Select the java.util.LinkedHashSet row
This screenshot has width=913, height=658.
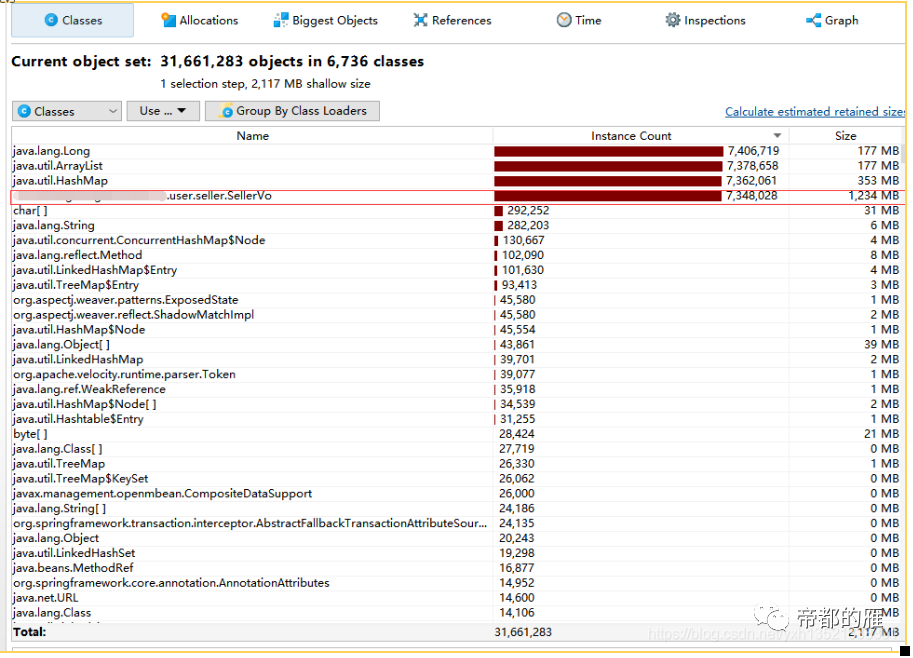coord(456,553)
